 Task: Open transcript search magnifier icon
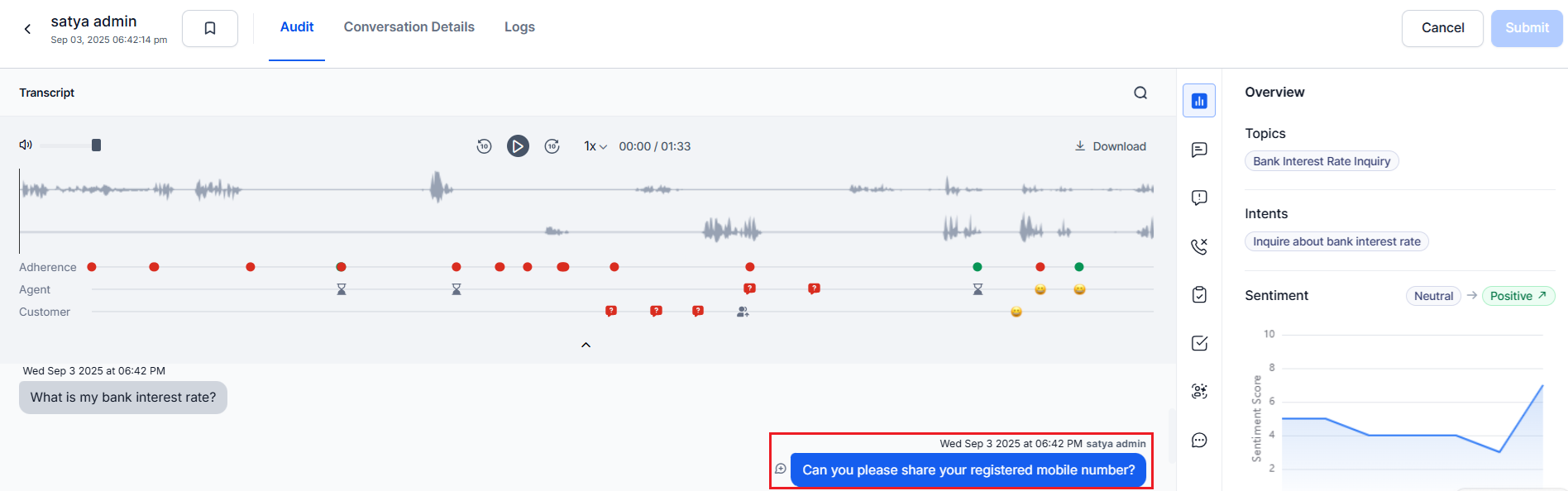tap(1140, 93)
